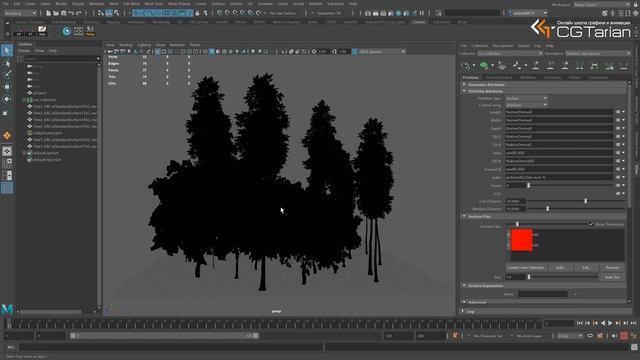The image size is (640, 360).
Task: Collapse the Archive Files section
Action: (x=464, y=216)
